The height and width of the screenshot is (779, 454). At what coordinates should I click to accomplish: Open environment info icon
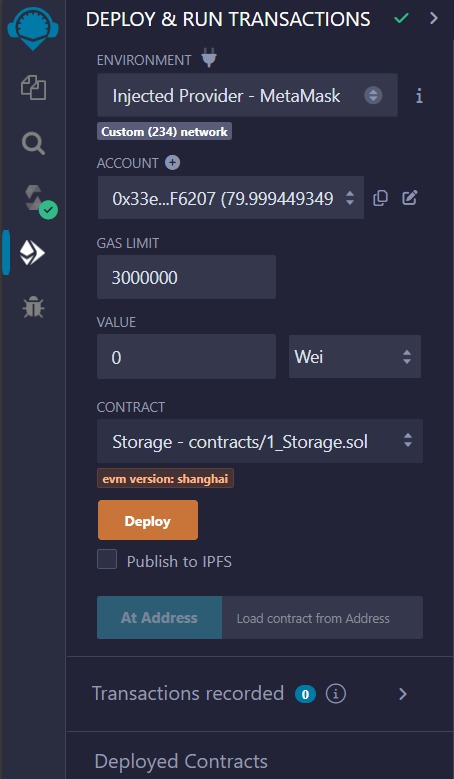tap(419, 95)
